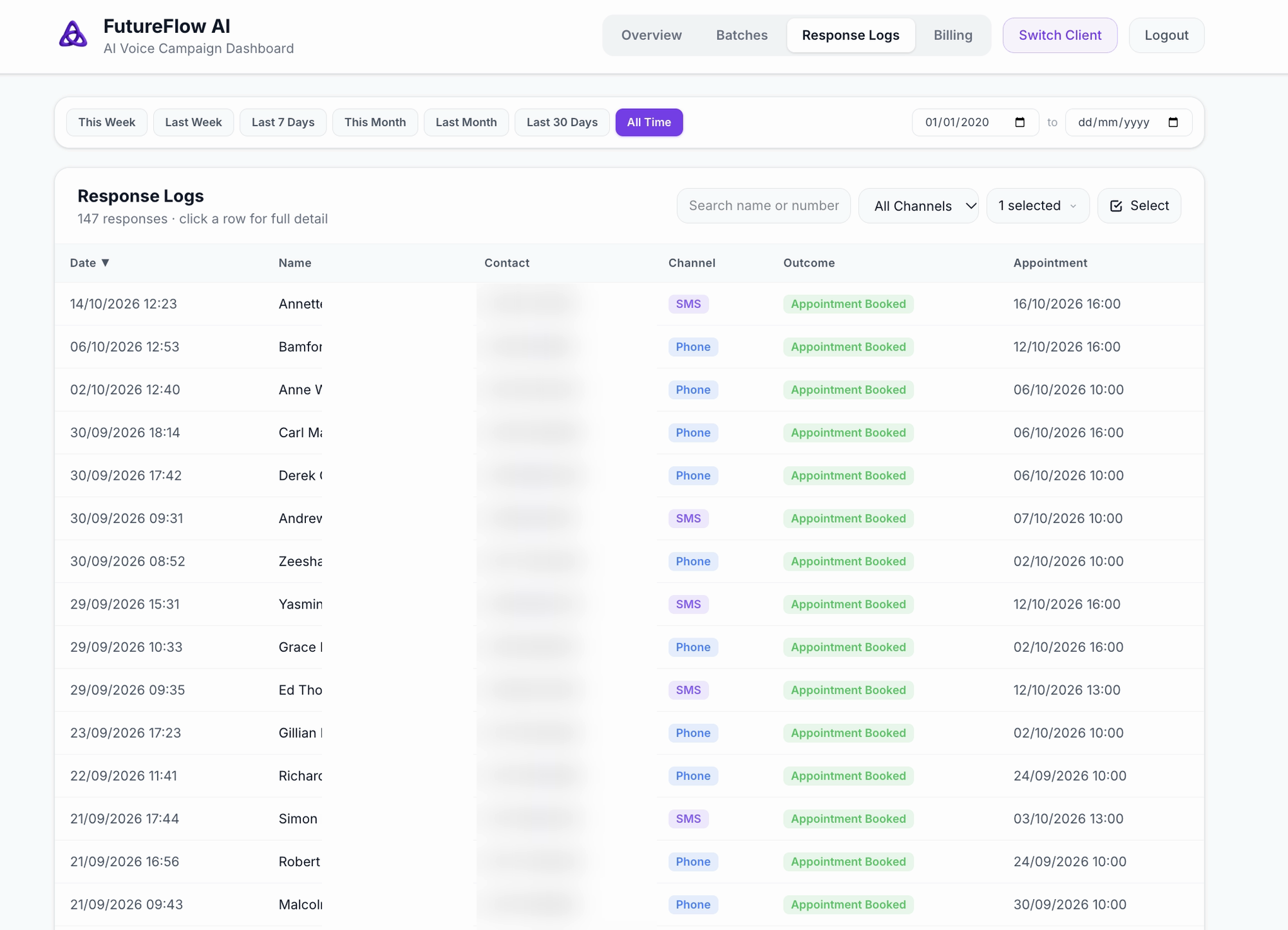Image resolution: width=1288 pixels, height=930 pixels.
Task: Click Appointment Booked in the 30/09/2026 18:14 row
Action: click(x=848, y=433)
